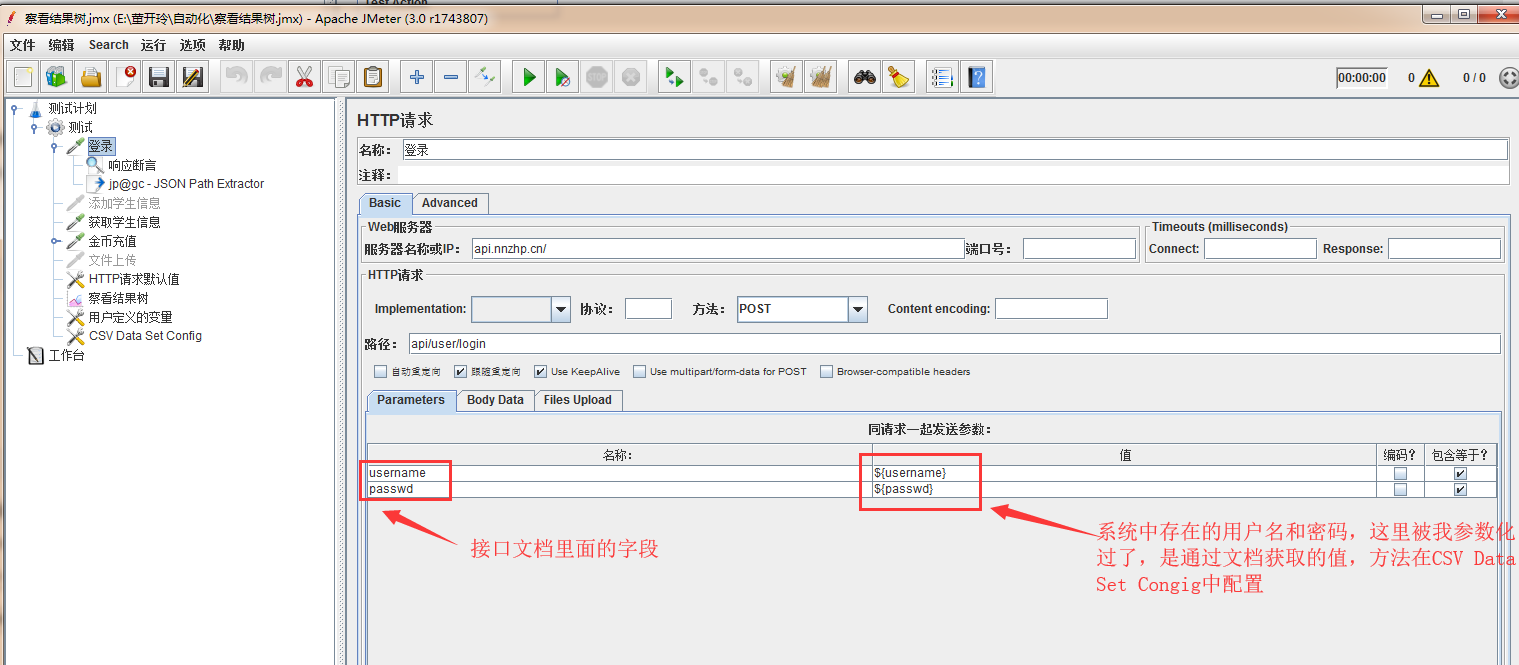Viewport: 1519px width, 665px height.
Task: Start remote engines icon
Action: coord(675,77)
